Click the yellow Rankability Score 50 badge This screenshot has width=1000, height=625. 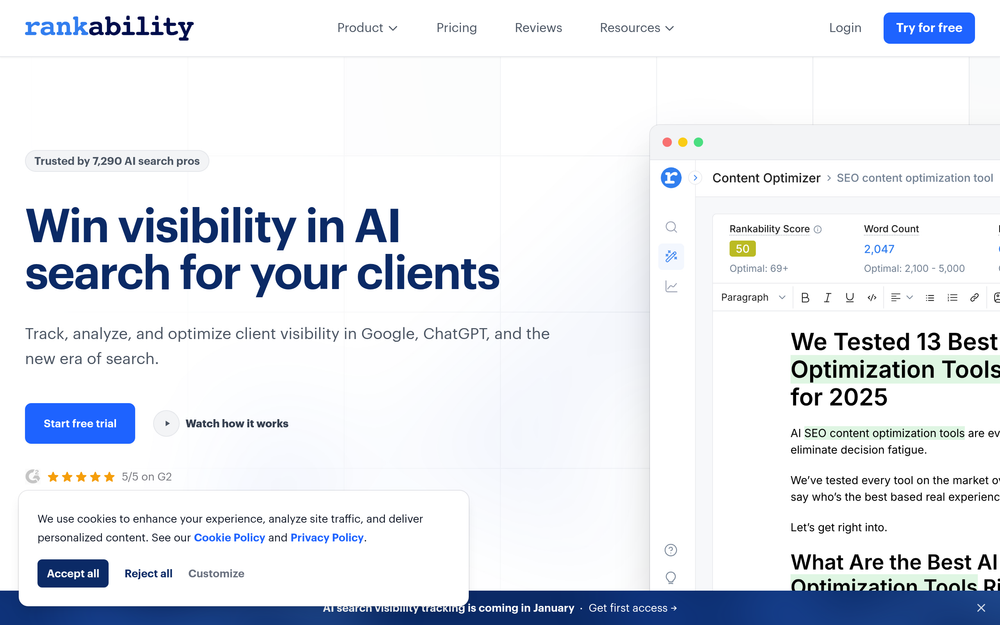pyautogui.click(x=742, y=248)
